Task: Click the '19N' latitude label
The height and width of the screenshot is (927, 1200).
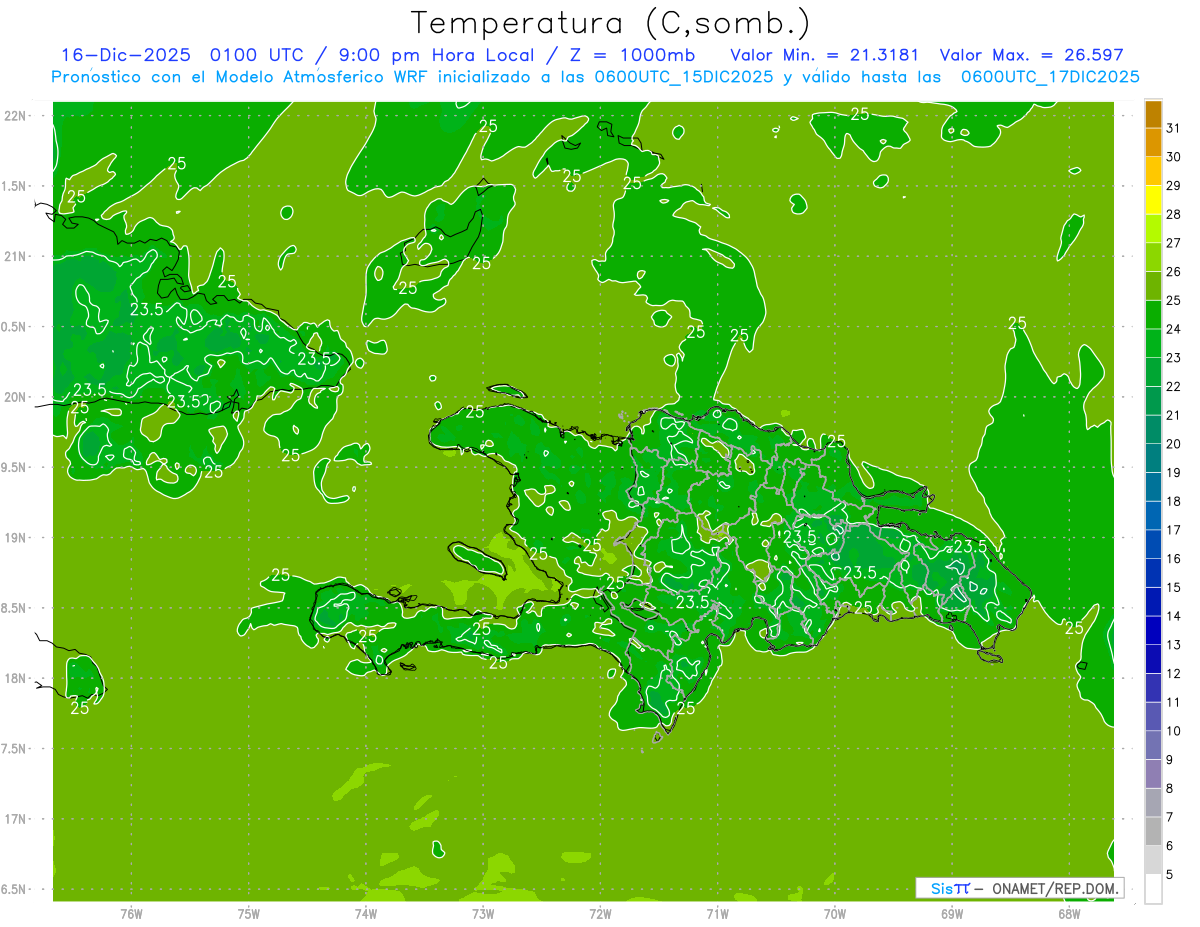Action: [14, 537]
